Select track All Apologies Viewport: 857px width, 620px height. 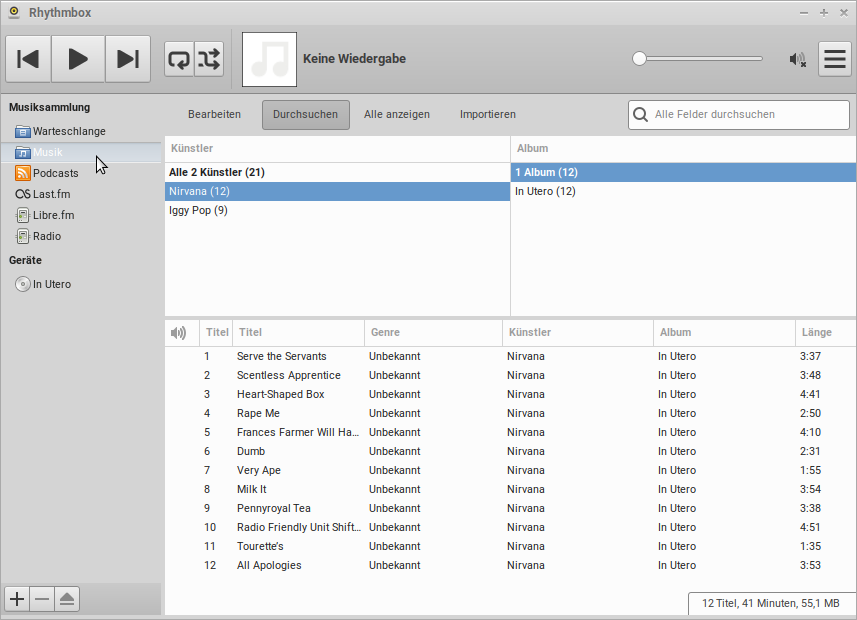[x=510, y=565]
